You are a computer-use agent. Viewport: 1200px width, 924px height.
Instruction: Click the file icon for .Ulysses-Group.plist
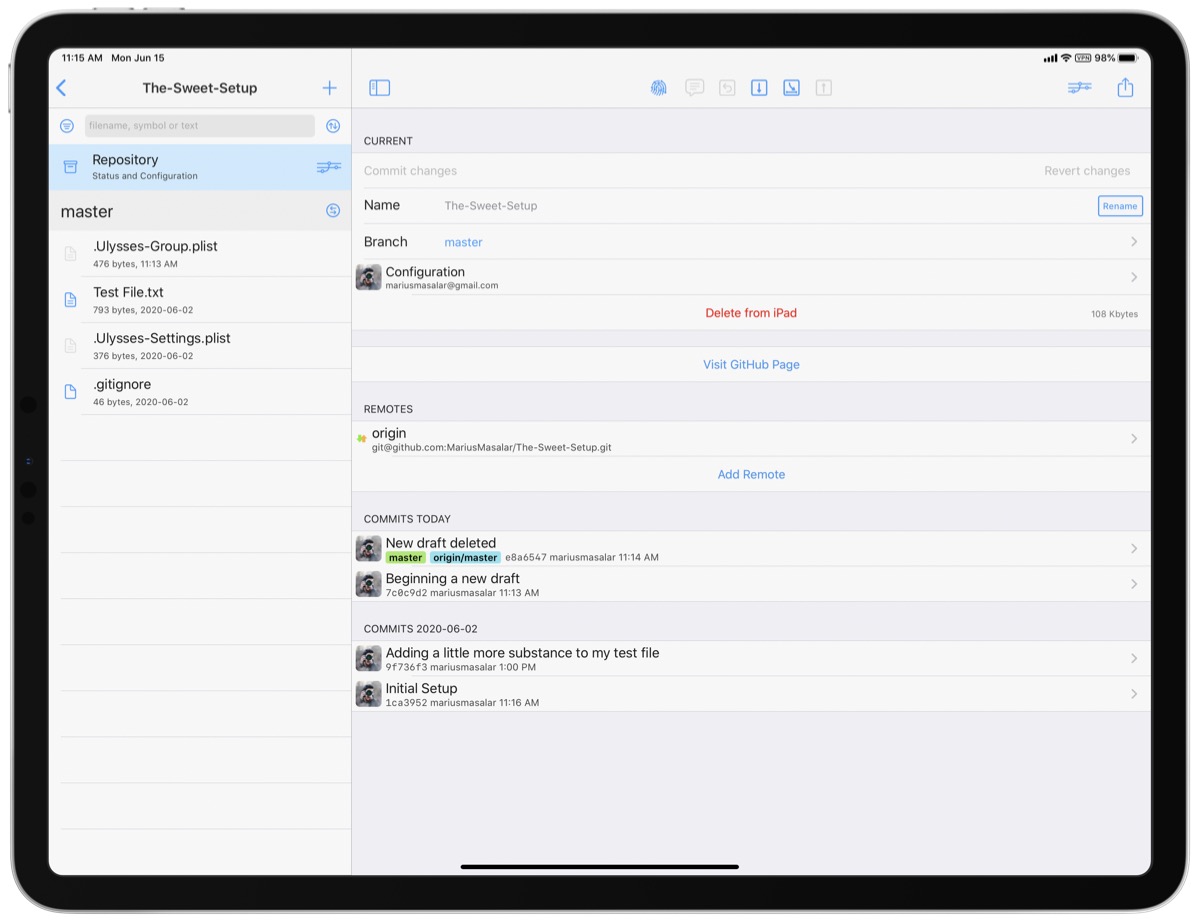coord(70,254)
